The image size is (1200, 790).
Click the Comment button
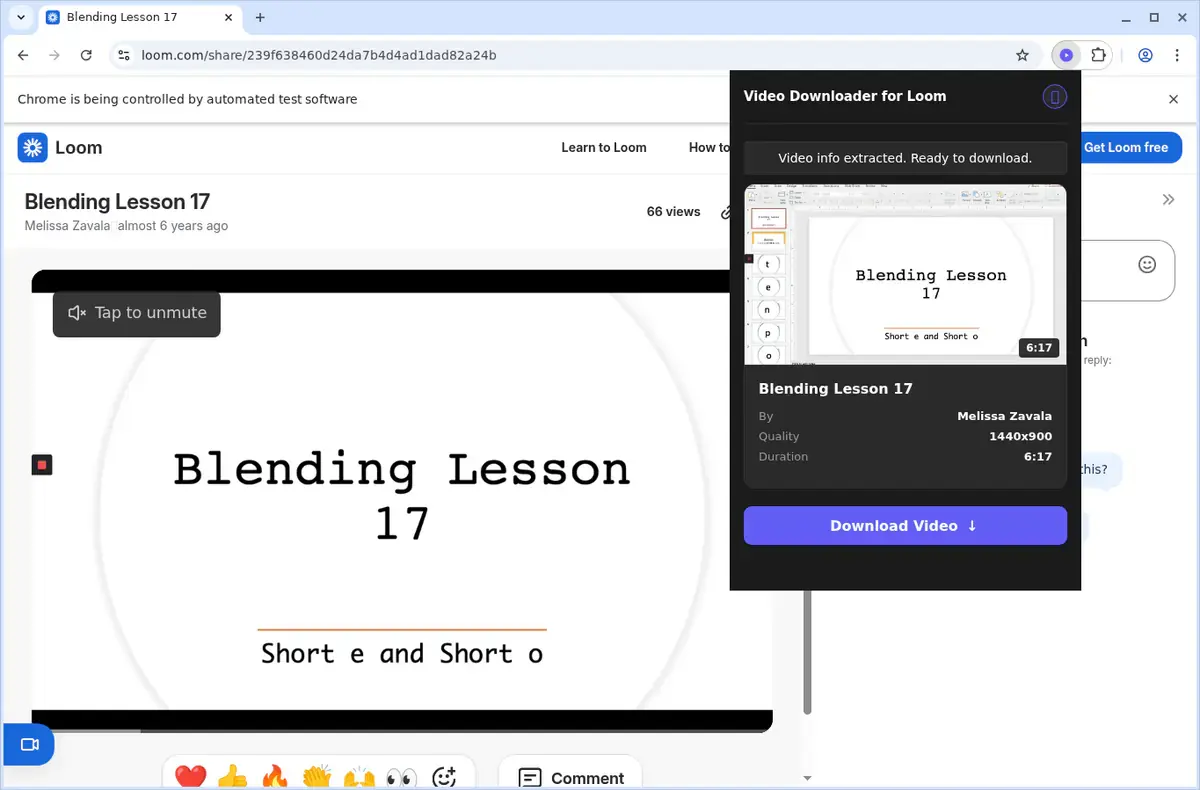click(571, 776)
